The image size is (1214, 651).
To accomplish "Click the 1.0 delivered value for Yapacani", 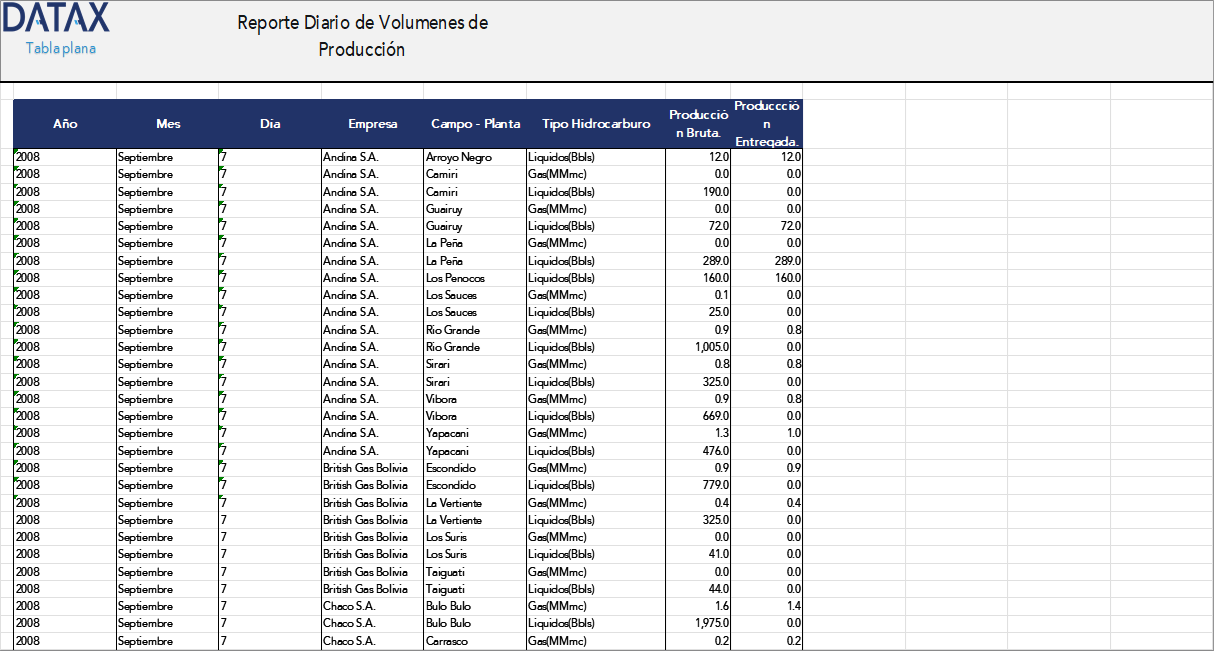I will 793,433.
